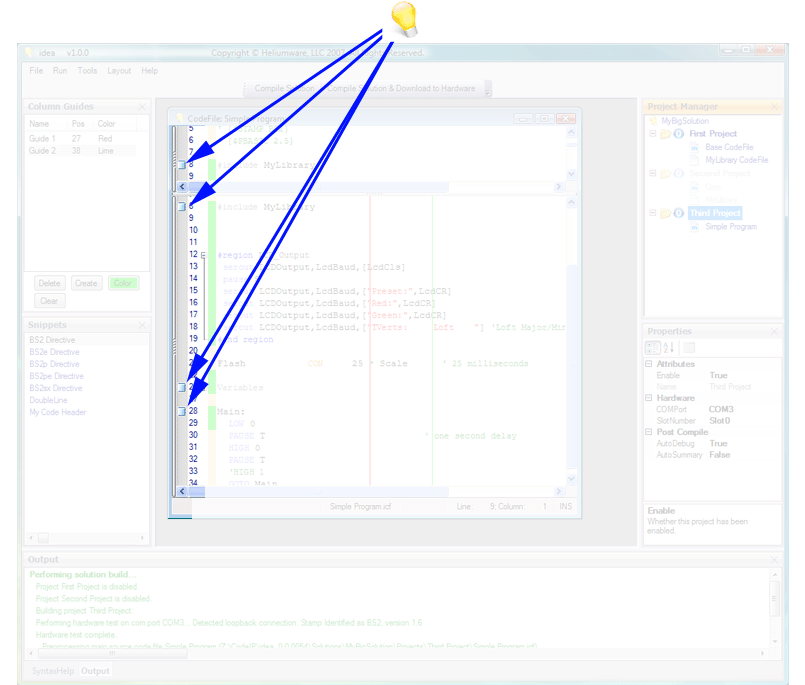
Task: Select the MyBigSolution solution icon
Action: [x=653, y=121]
